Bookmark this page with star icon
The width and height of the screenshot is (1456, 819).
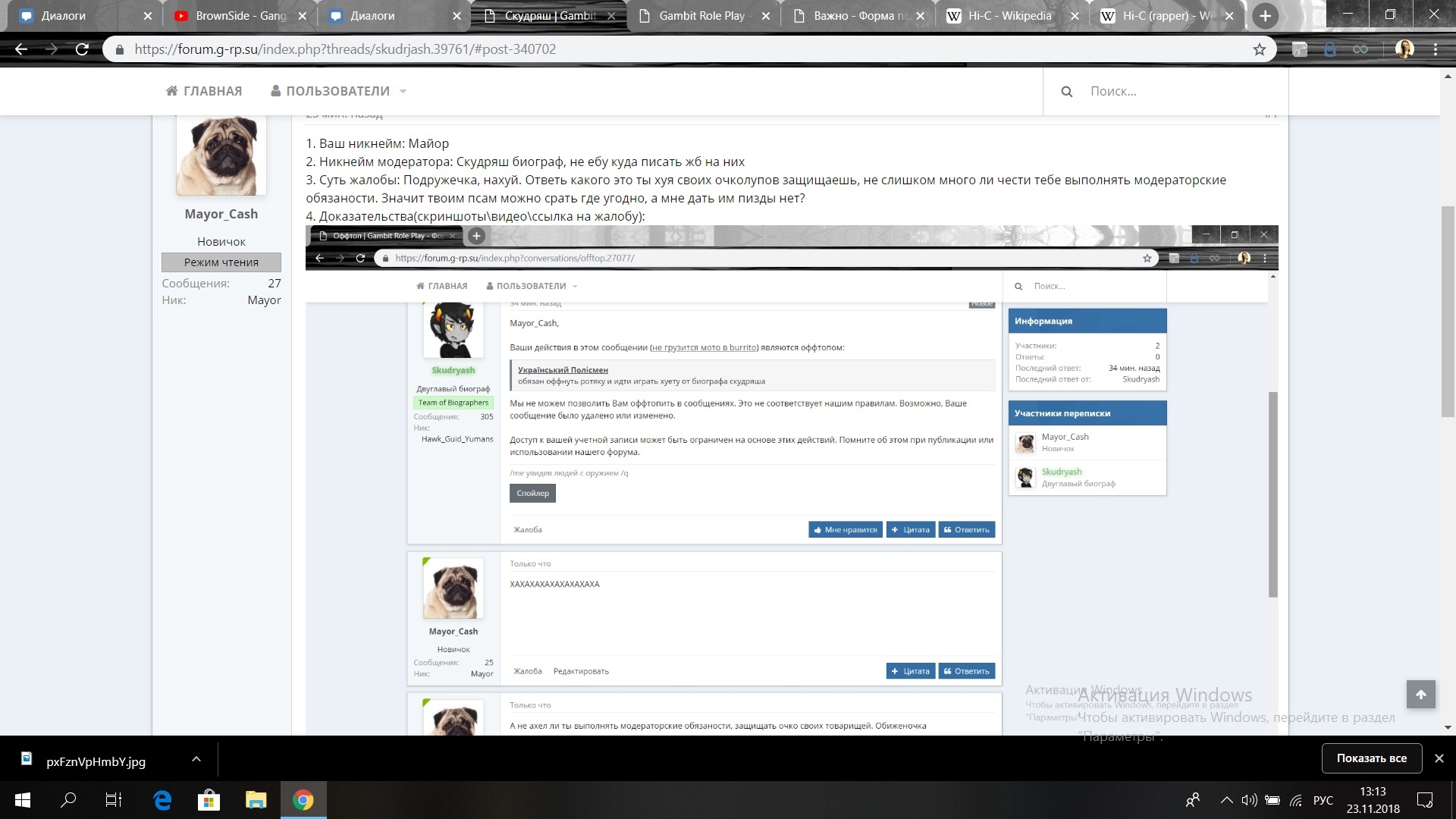tap(1260, 49)
